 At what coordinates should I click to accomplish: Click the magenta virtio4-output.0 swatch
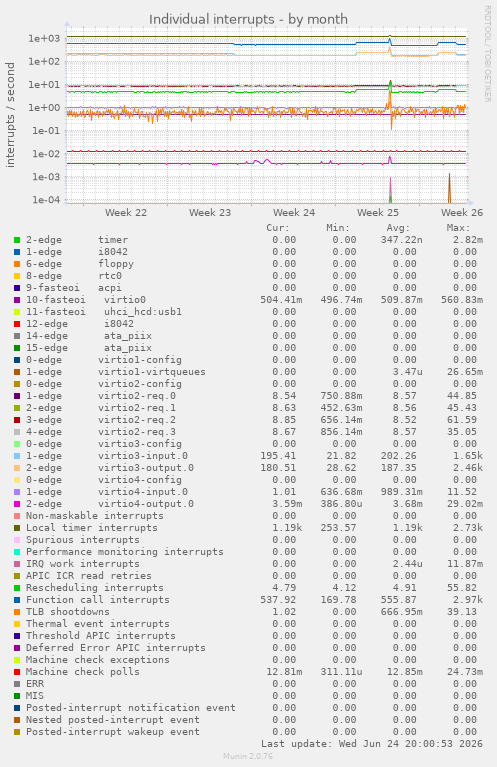point(17,504)
